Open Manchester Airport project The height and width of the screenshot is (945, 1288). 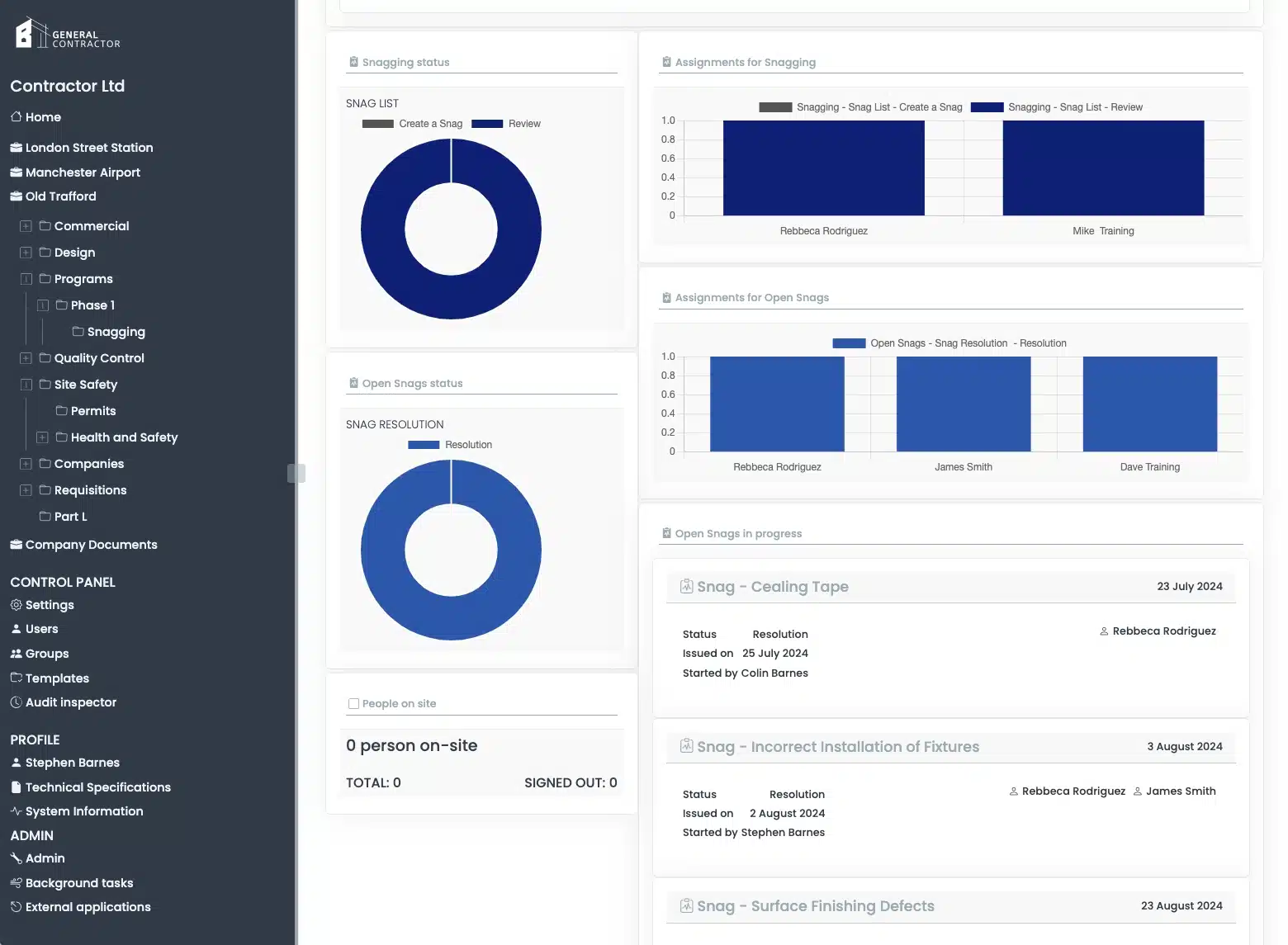point(83,172)
